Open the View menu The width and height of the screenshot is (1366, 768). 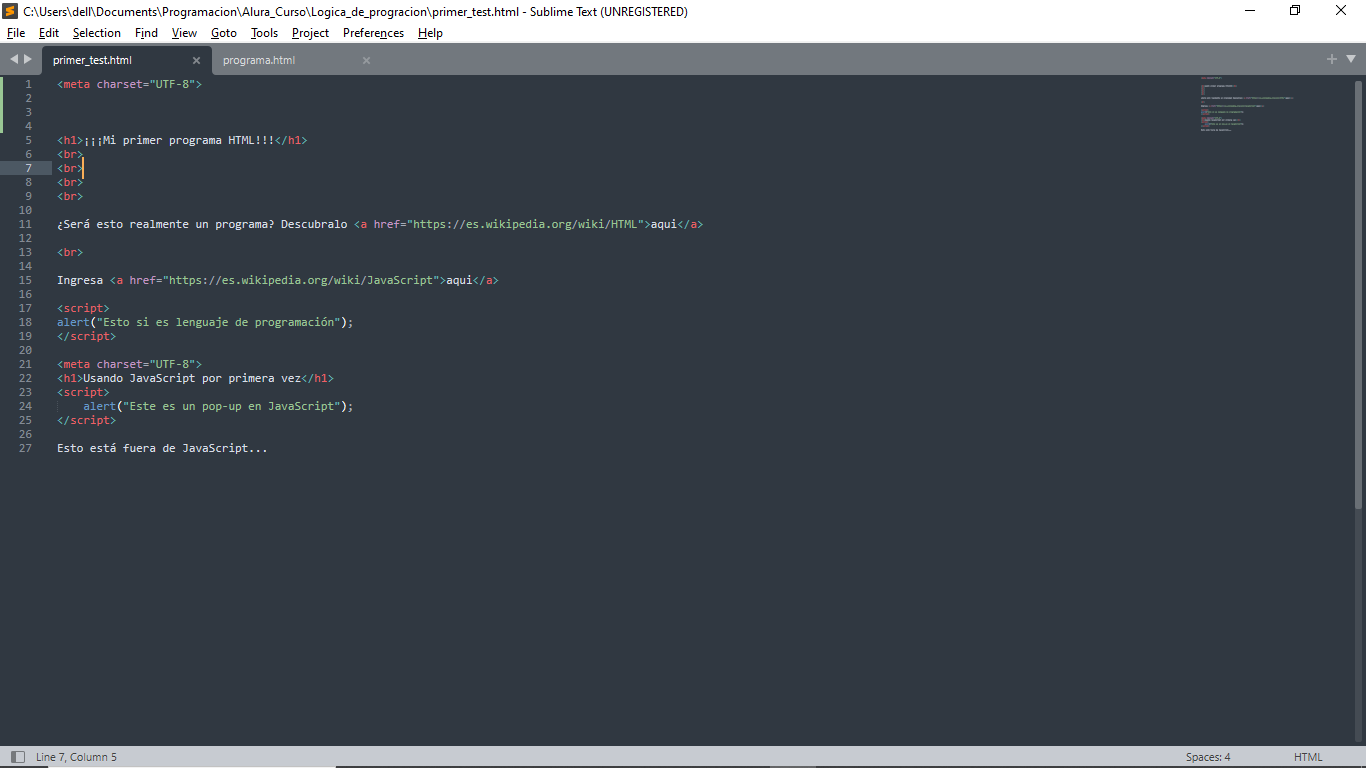click(185, 33)
